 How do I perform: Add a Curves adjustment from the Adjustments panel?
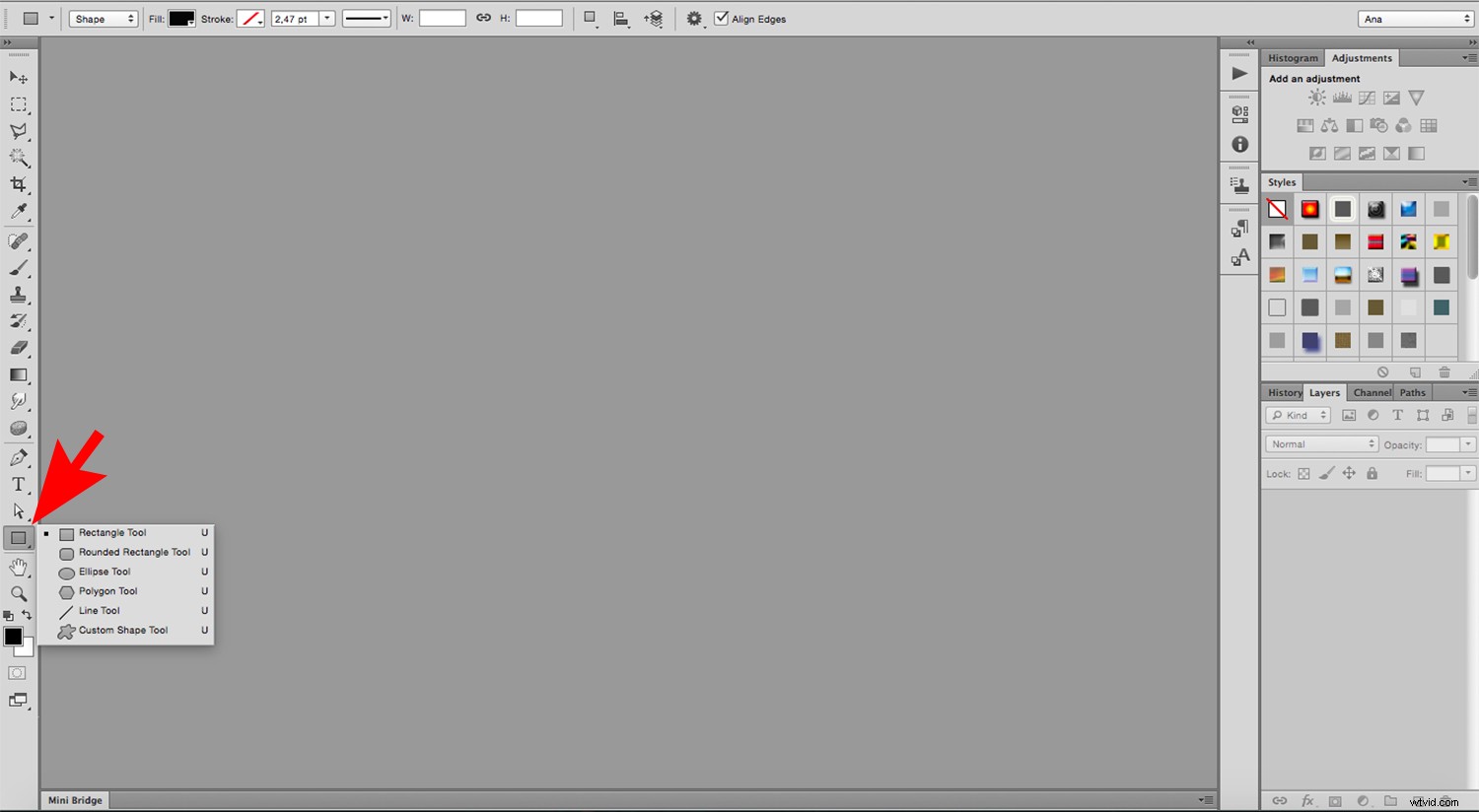point(1367,98)
